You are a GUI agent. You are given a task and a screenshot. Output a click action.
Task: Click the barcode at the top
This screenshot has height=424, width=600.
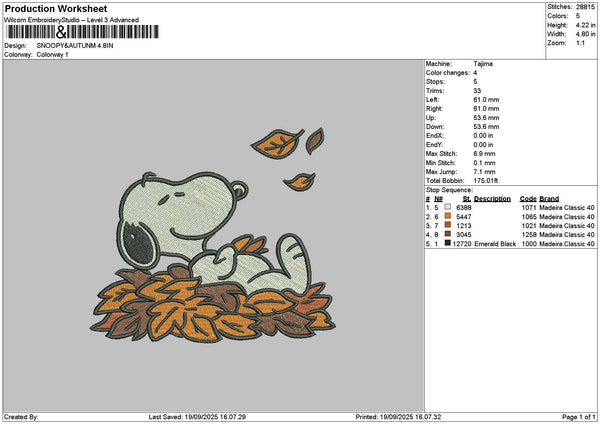(82, 32)
